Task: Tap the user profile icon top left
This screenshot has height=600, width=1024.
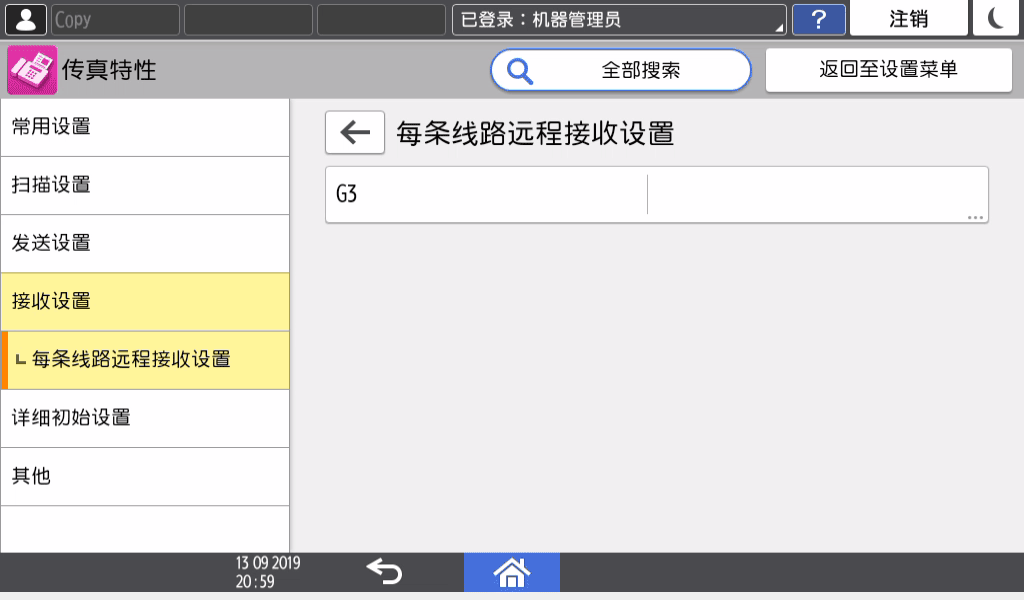Action: (25, 17)
